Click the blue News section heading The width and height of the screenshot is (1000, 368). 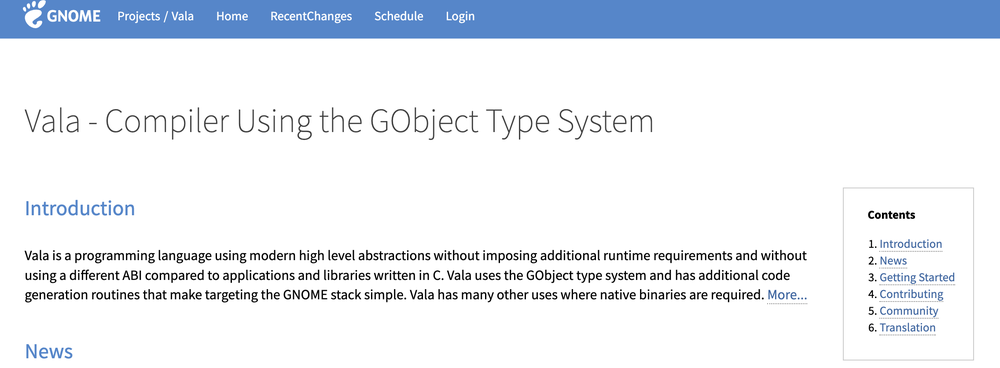[x=49, y=351]
